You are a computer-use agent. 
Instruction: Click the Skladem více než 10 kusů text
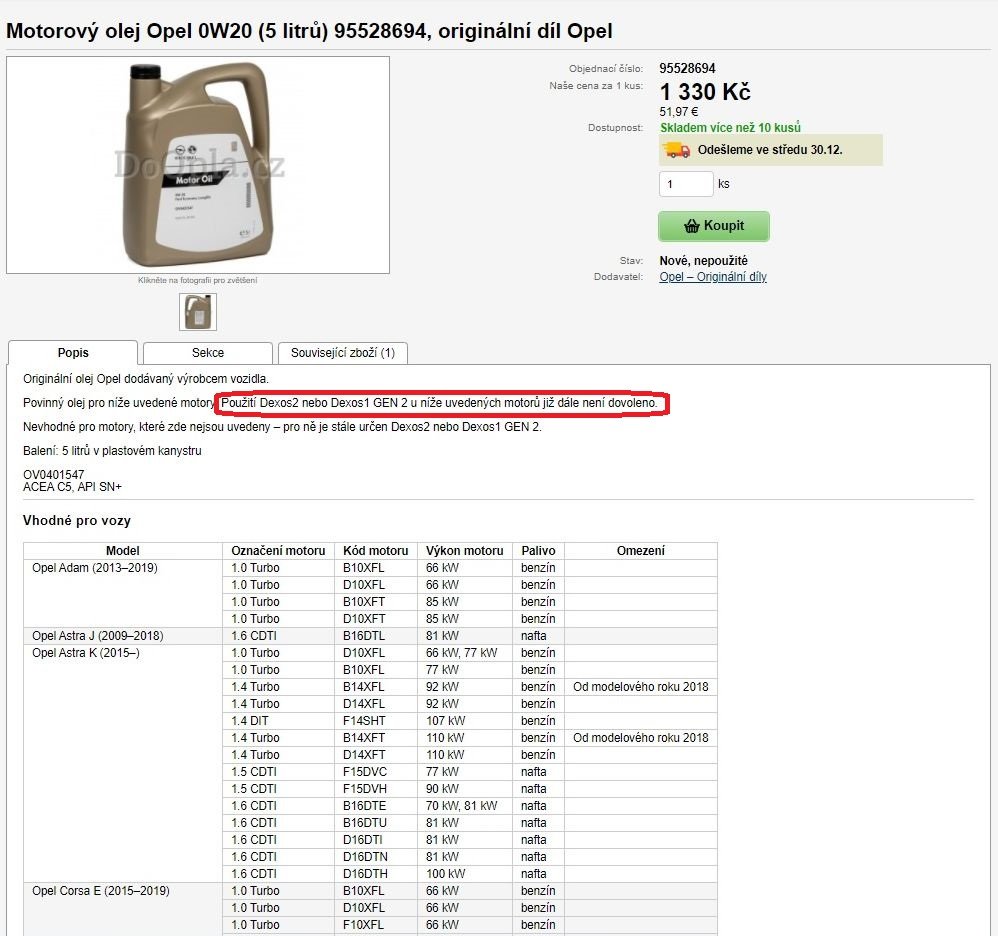tap(730, 128)
